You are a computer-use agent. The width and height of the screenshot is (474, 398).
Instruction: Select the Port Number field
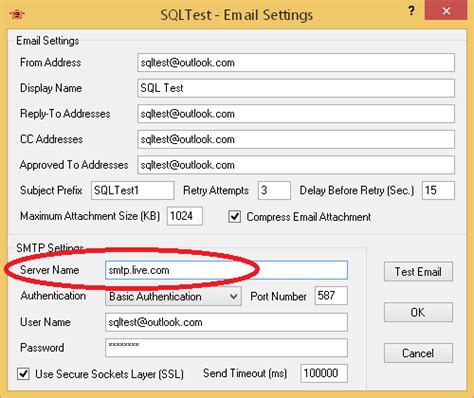pyautogui.click(x=331, y=295)
